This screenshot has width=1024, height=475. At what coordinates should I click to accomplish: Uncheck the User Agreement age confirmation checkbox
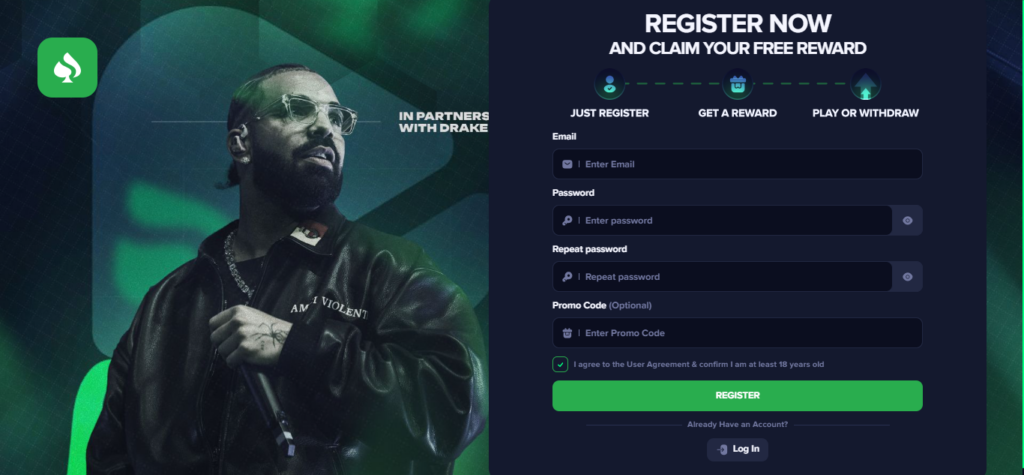(560, 364)
